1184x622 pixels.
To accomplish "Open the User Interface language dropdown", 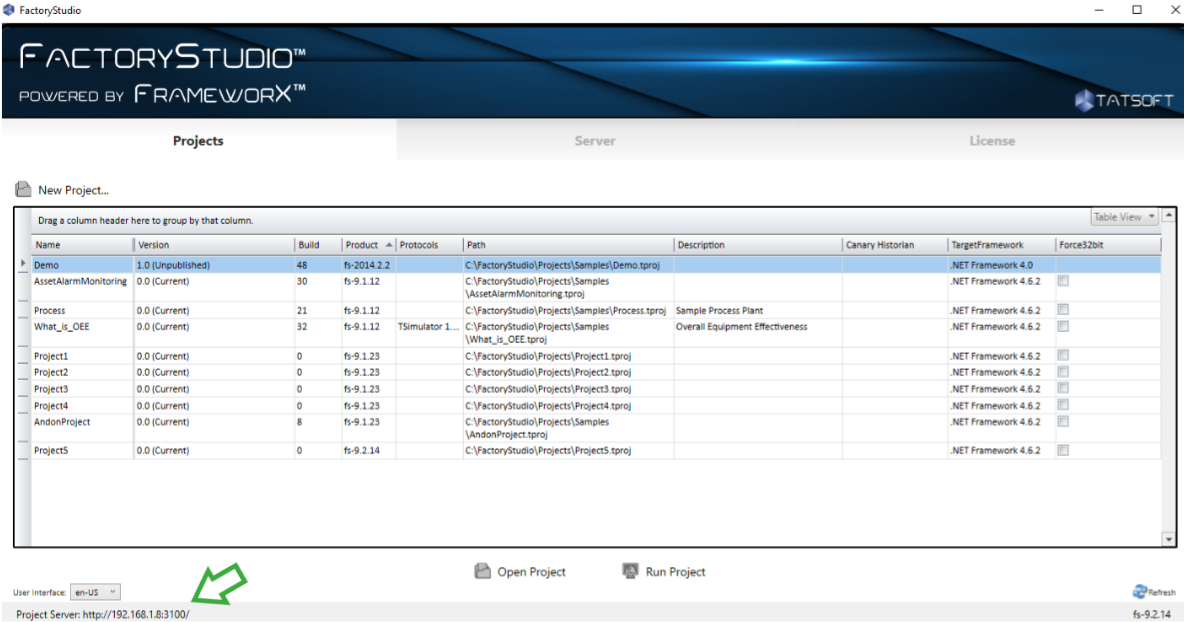I will pyautogui.click(x=95, y=592).
